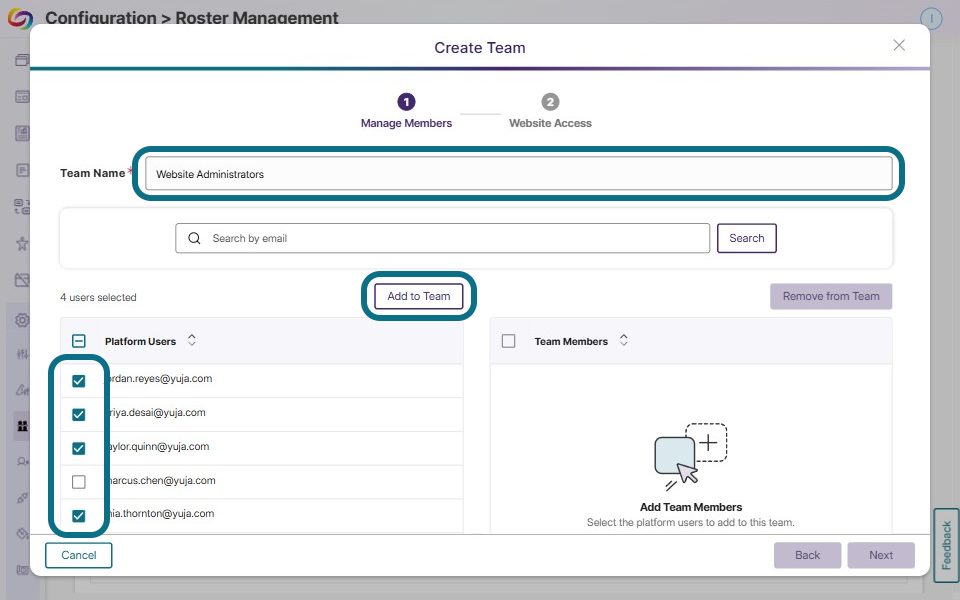Toggle select-all Team Members checkbox
The width and height of the screenshot is (960, 600).
click(508, 341)
